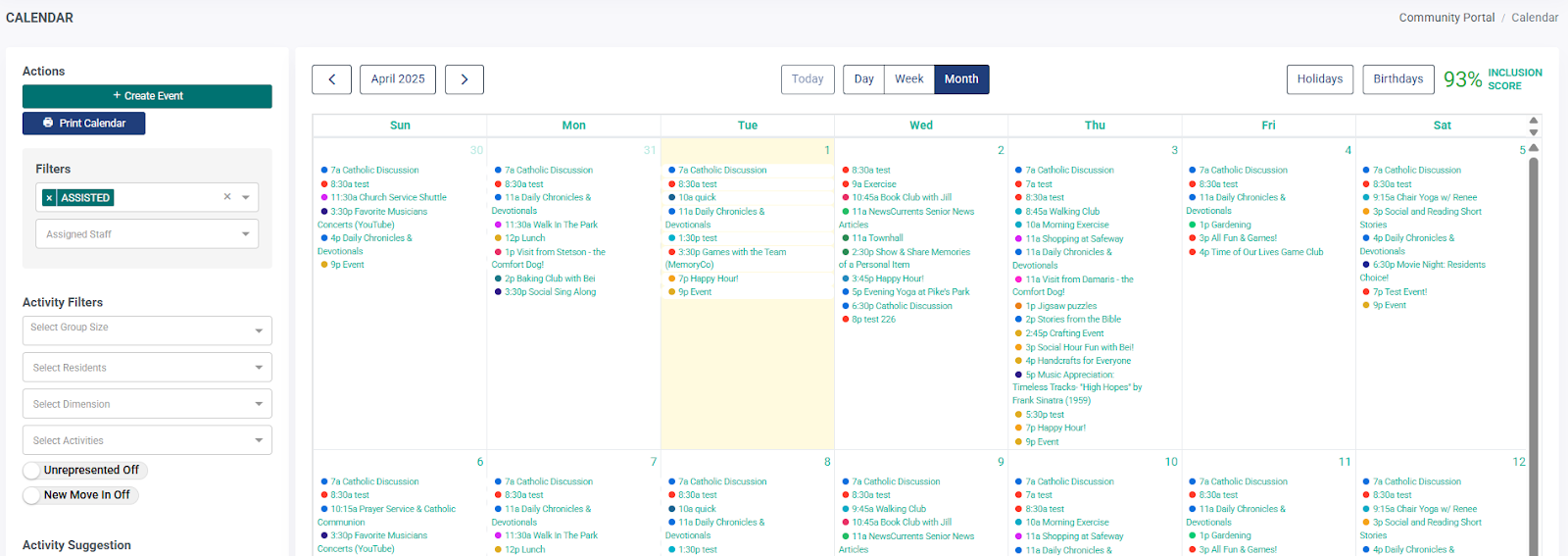Switch to Week view

tap(908, 79)
